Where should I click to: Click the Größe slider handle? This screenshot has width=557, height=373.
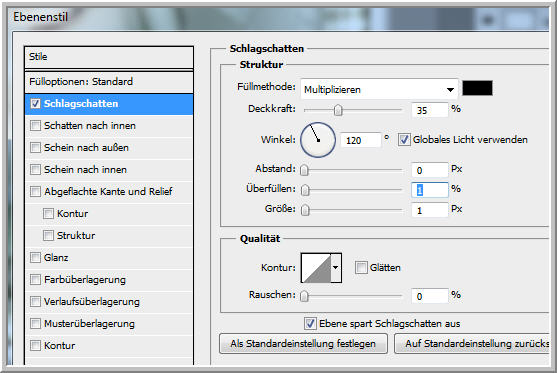[x=305, y=210]
